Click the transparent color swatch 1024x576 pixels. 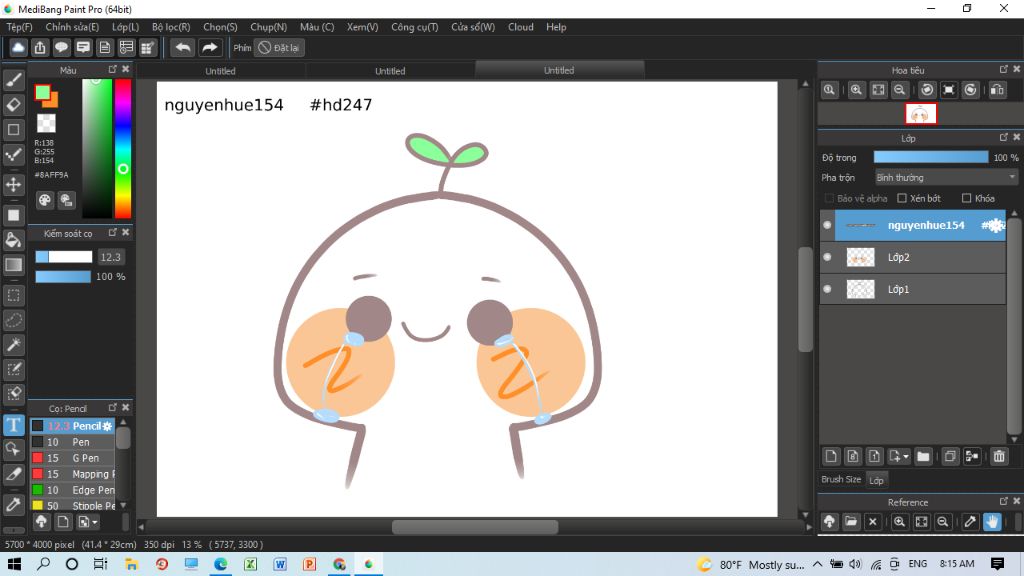(46, 123)
